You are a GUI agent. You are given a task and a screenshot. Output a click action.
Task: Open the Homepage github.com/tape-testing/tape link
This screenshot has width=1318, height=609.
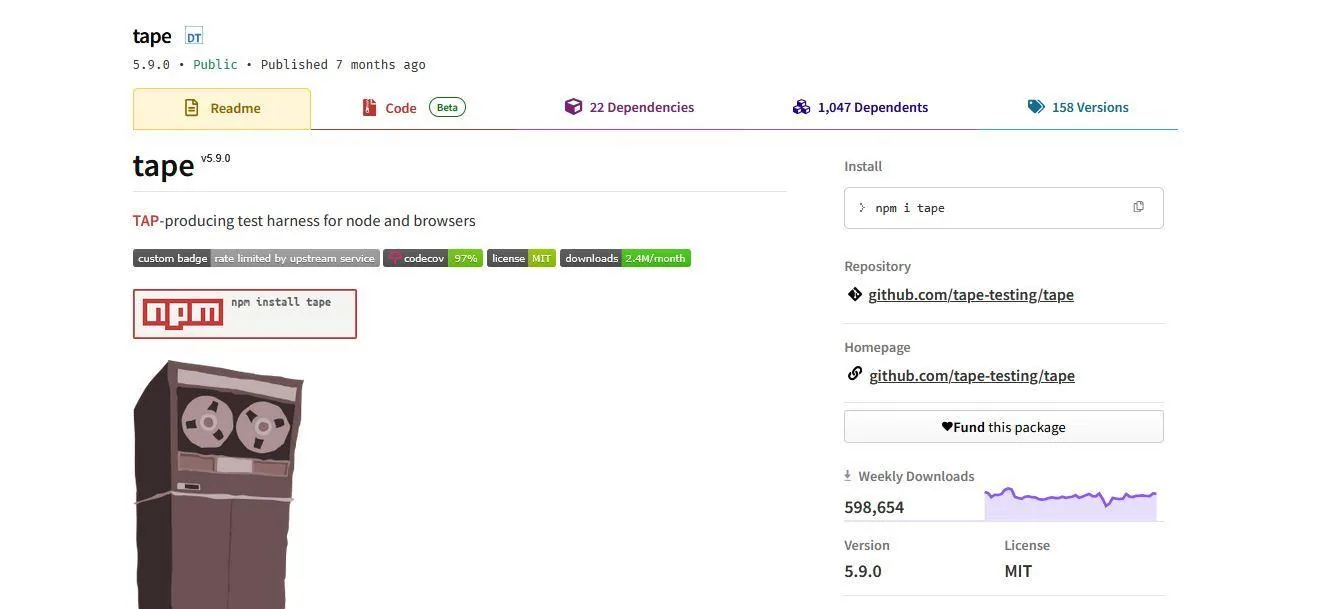(972, 376)
